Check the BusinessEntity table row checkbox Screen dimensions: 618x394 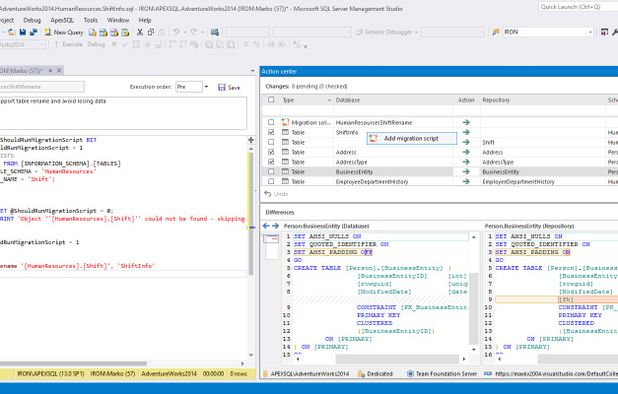click(x=271, y=172)
